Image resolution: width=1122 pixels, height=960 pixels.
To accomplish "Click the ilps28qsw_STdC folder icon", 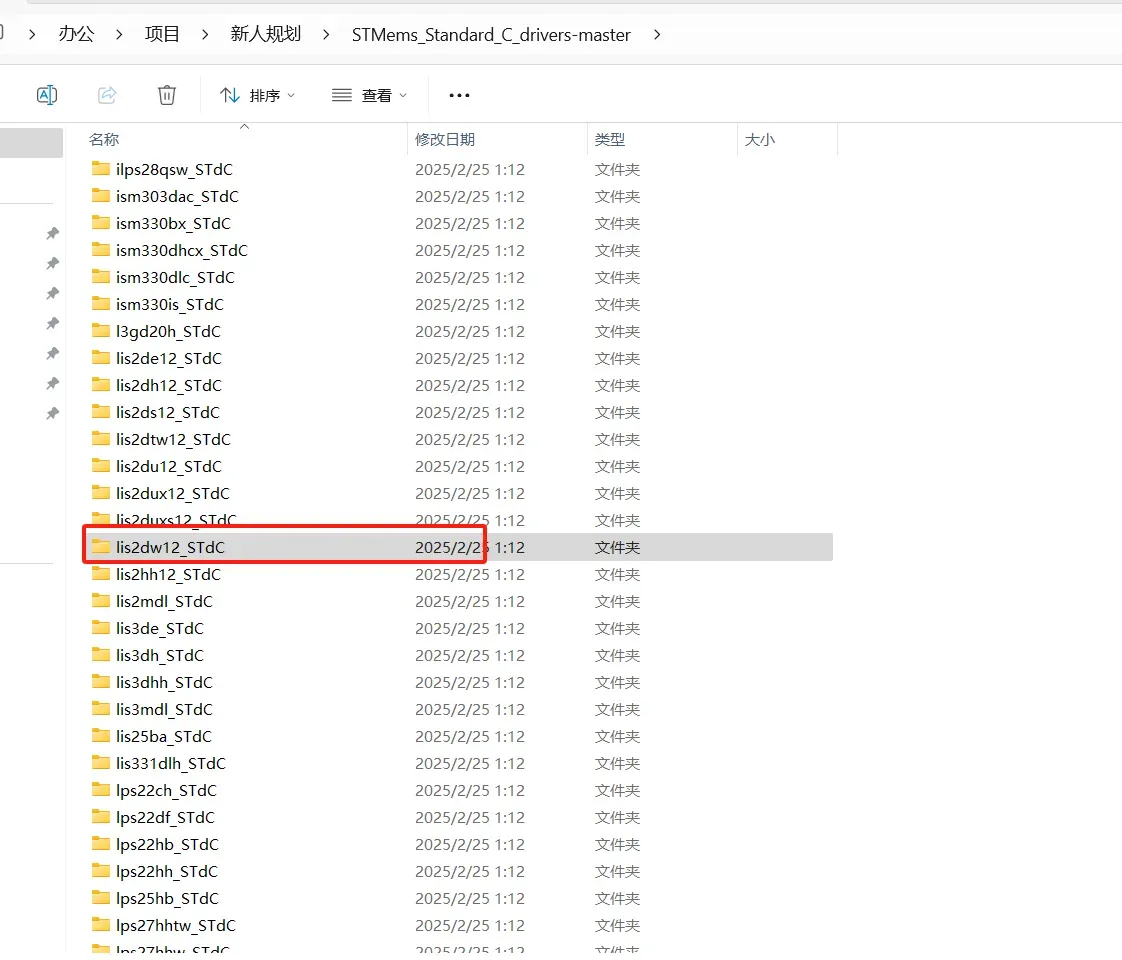I will [101, 170].
